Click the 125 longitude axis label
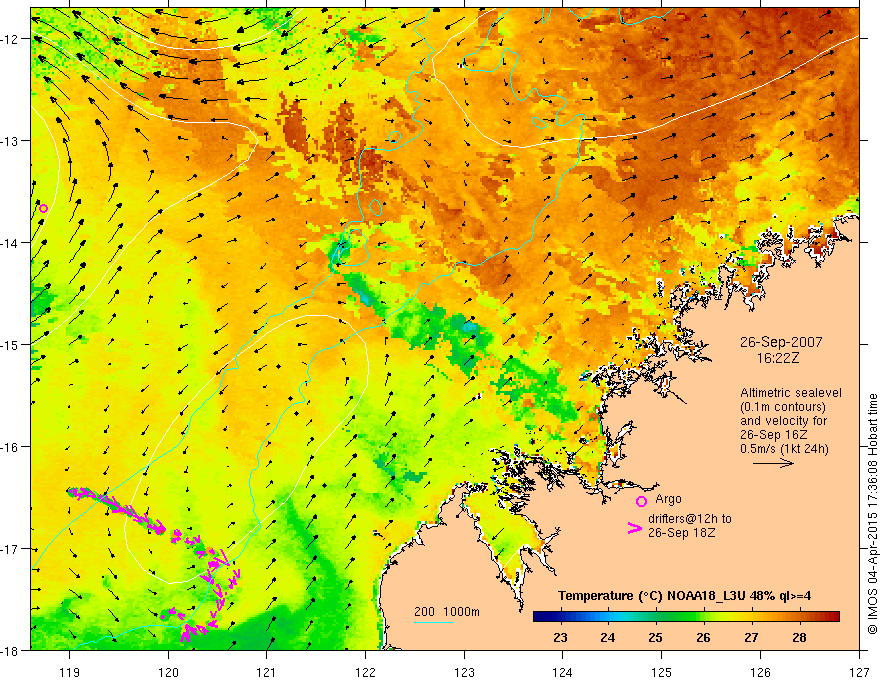Screen dimensions: 880x680 (x=662, y=672)
